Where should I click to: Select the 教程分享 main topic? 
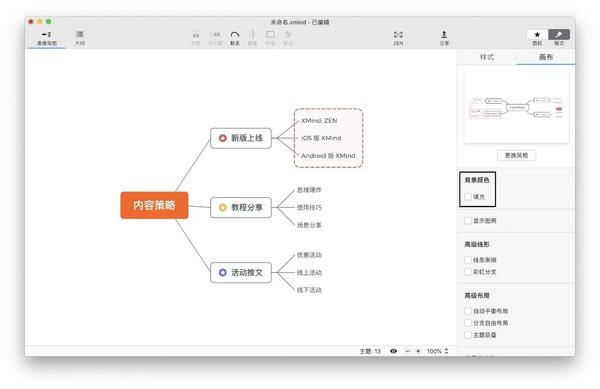pyautogui.click(x=241, y=207)
